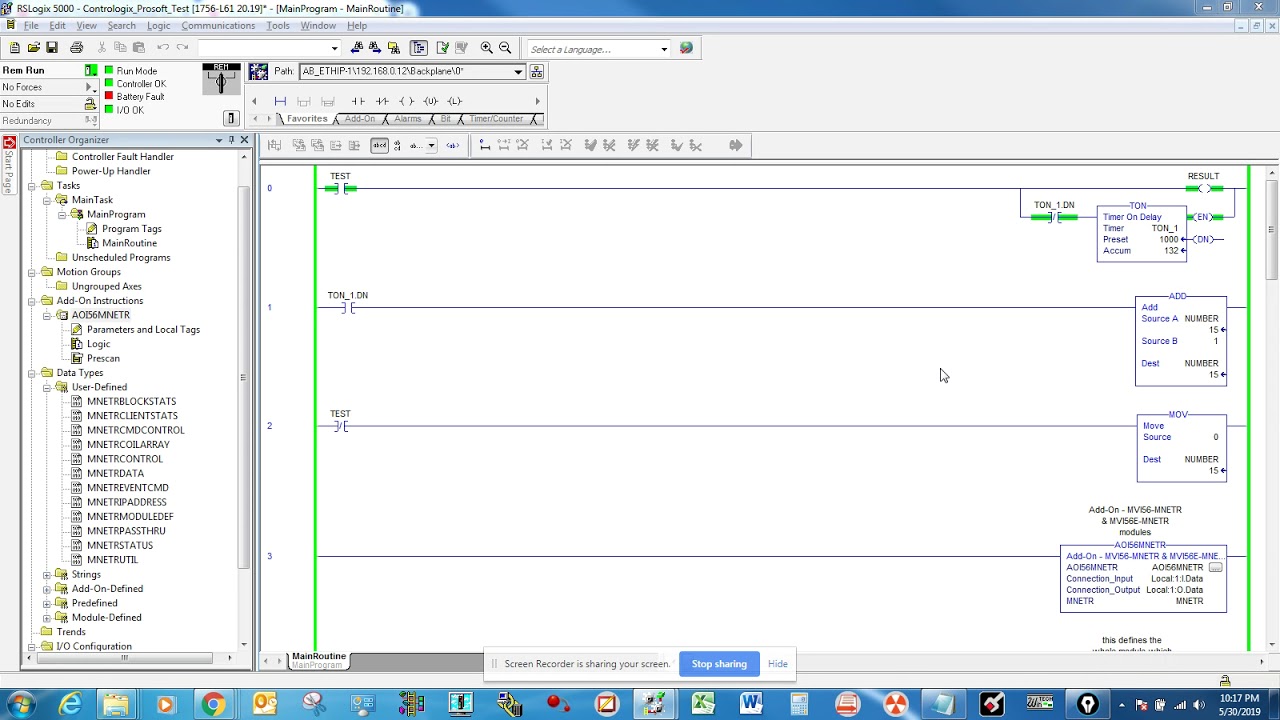Zoom out on the ladder view
Viewport: 1280px width, 720px height.
(x=505, y=48)
